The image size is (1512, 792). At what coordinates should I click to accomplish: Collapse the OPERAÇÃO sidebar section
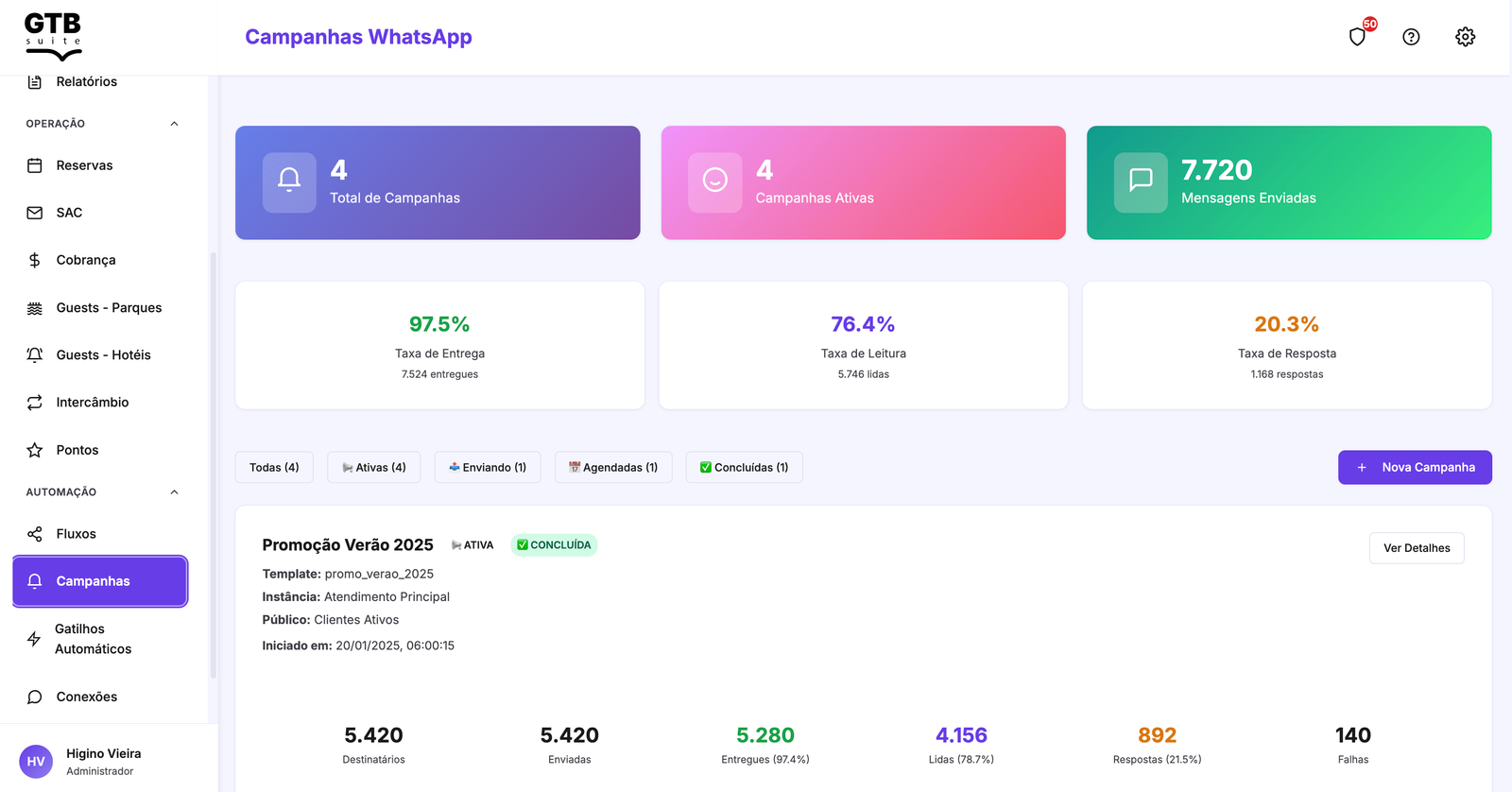[x=174, y=124]
